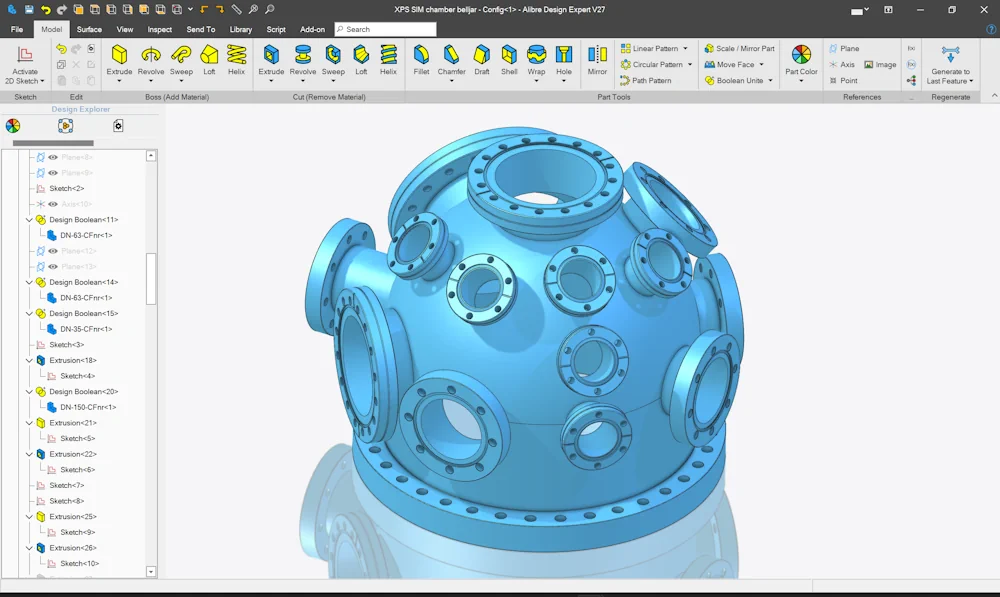Screen dimensions: 1000x597
Task: Click the Boss Revolve yellow icon
Action: (x=151, y=55)
